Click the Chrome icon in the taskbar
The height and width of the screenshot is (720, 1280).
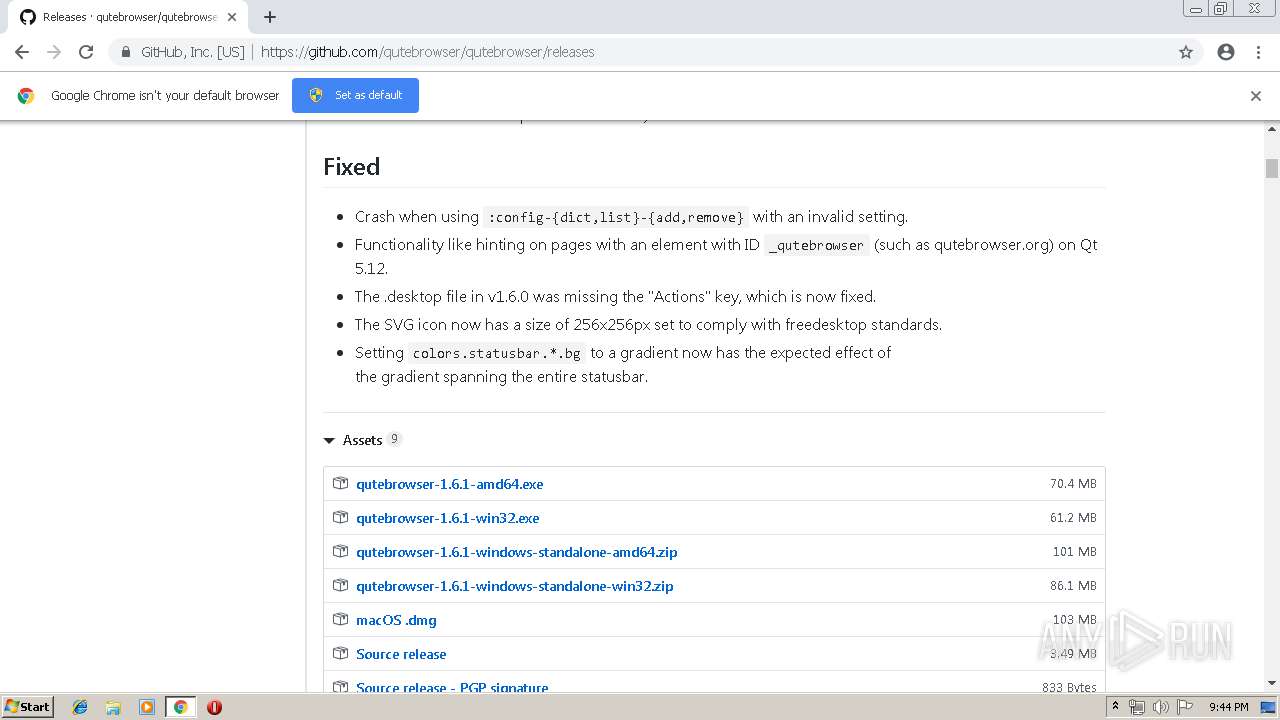click(180, 707)
